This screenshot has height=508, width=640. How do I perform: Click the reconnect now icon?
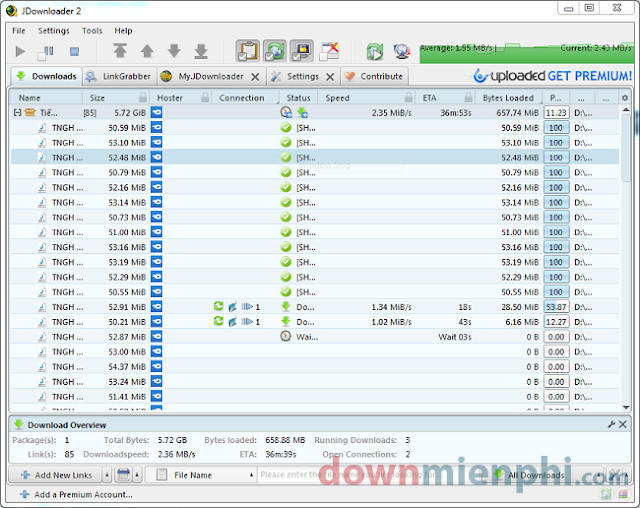pos(375,51)
